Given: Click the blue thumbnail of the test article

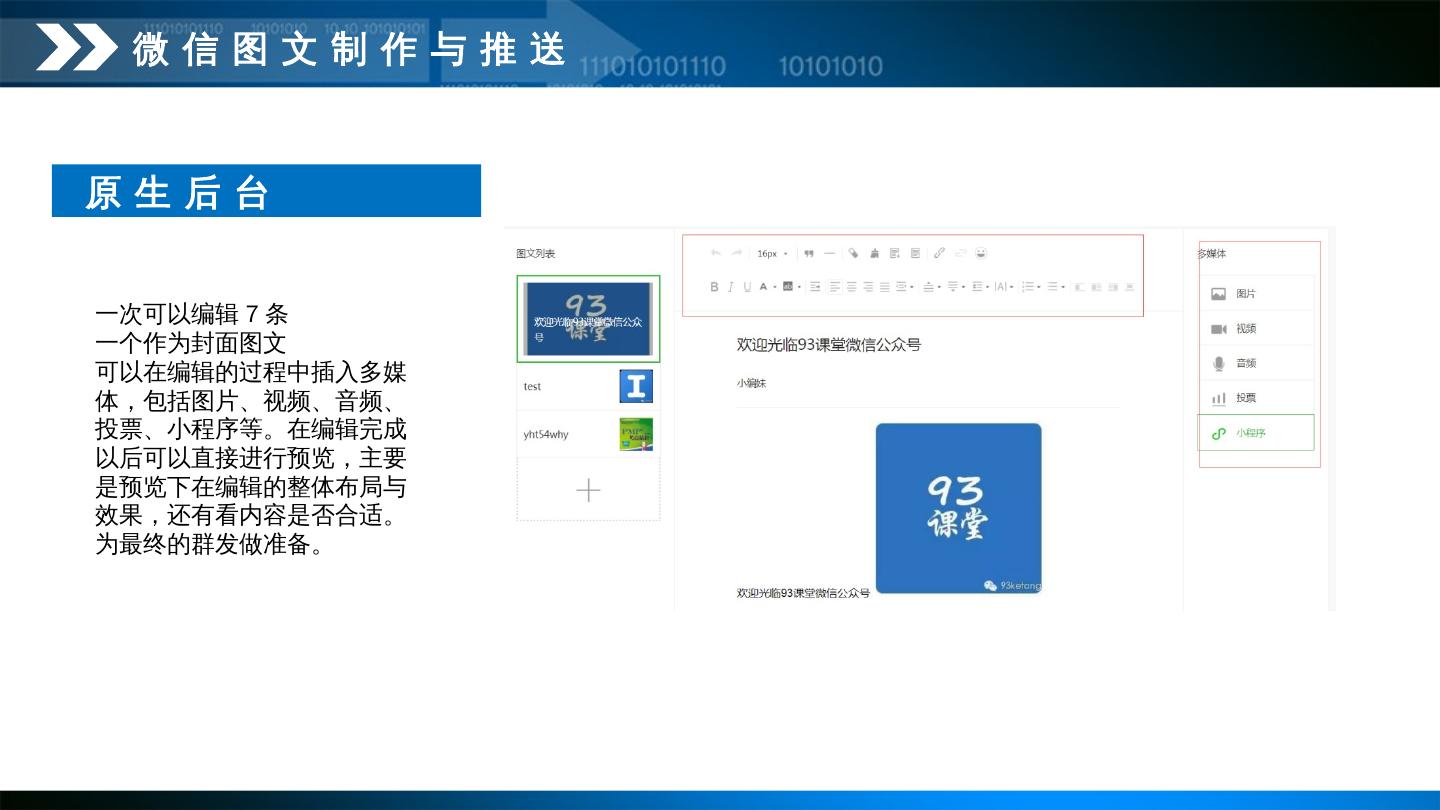Looking at the screenshot, I should click(x=636, y=386).
